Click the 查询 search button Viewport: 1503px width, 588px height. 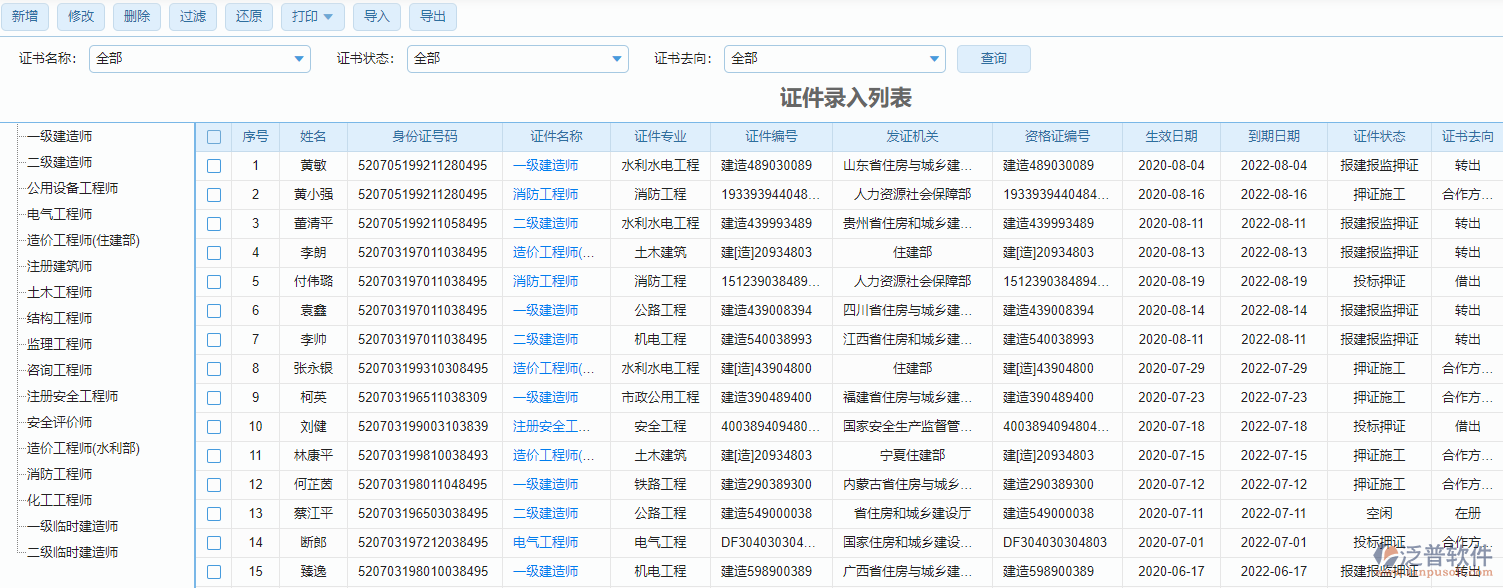993,59
